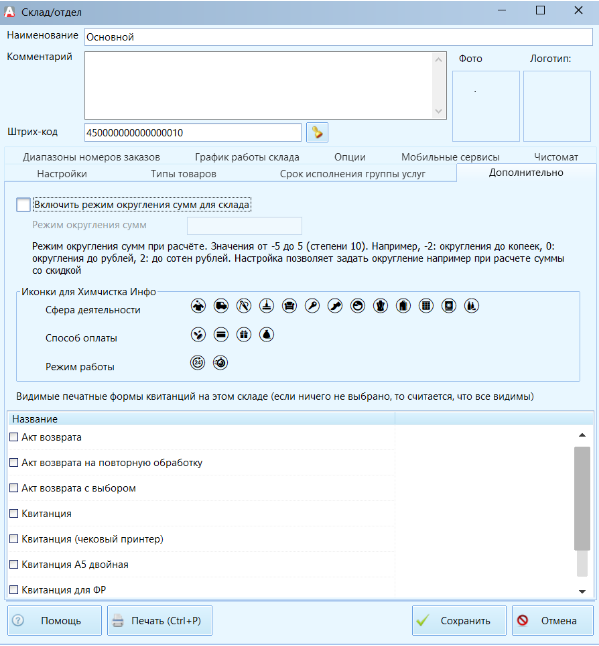
Task: Switch to the Мобильные сервисы tab
Action: tap(450, 157)
